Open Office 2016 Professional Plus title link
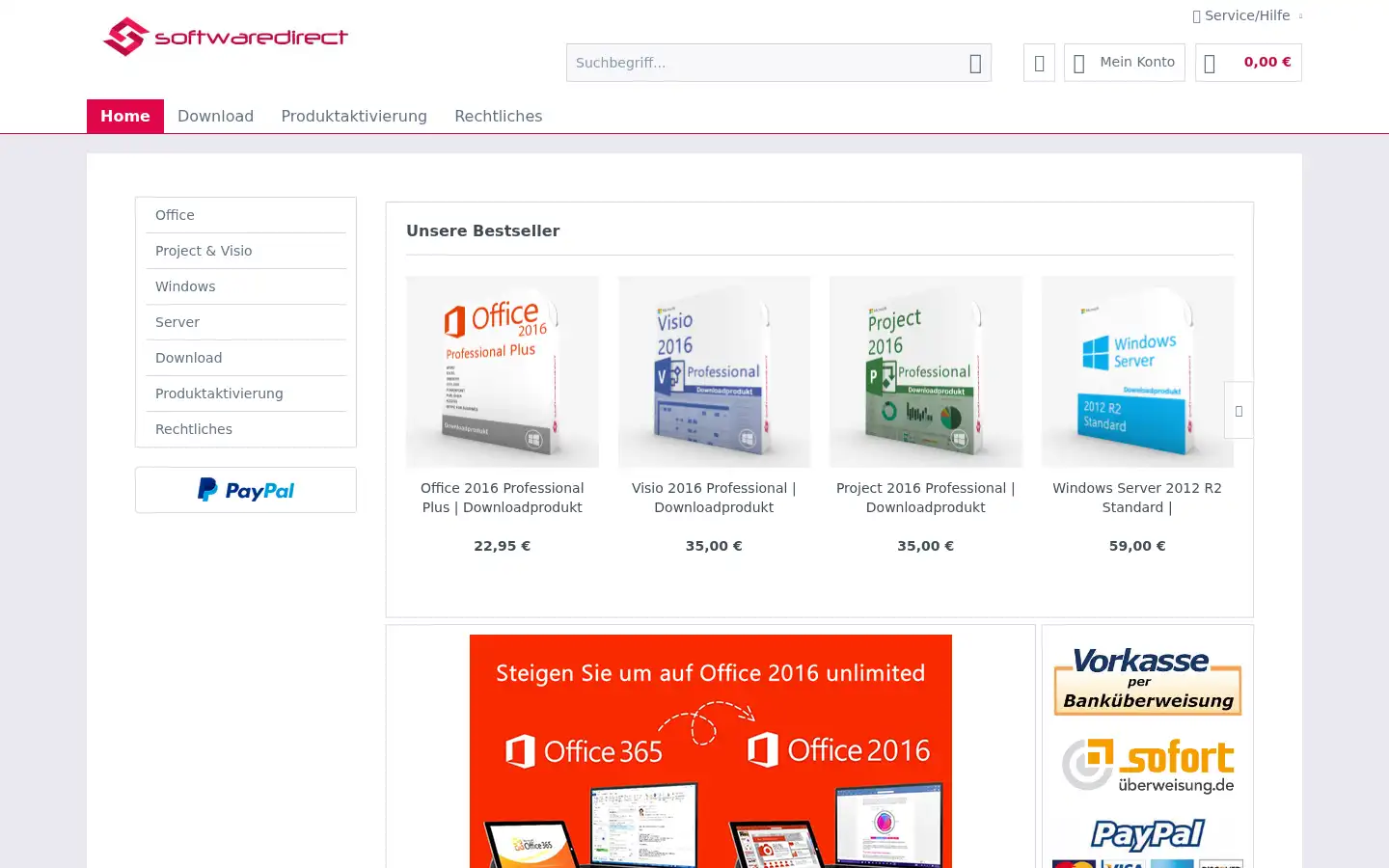 503,498
